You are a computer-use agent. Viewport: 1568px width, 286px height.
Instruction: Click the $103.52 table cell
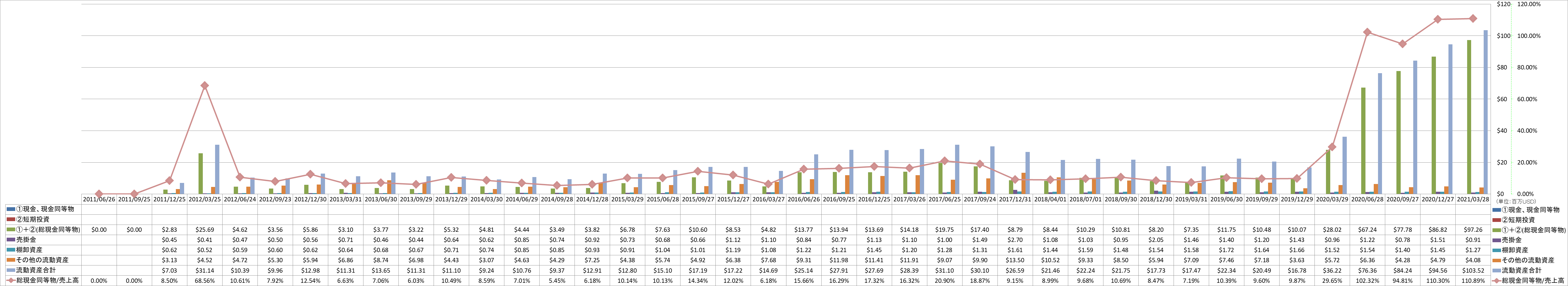(x=1472, y=271)
